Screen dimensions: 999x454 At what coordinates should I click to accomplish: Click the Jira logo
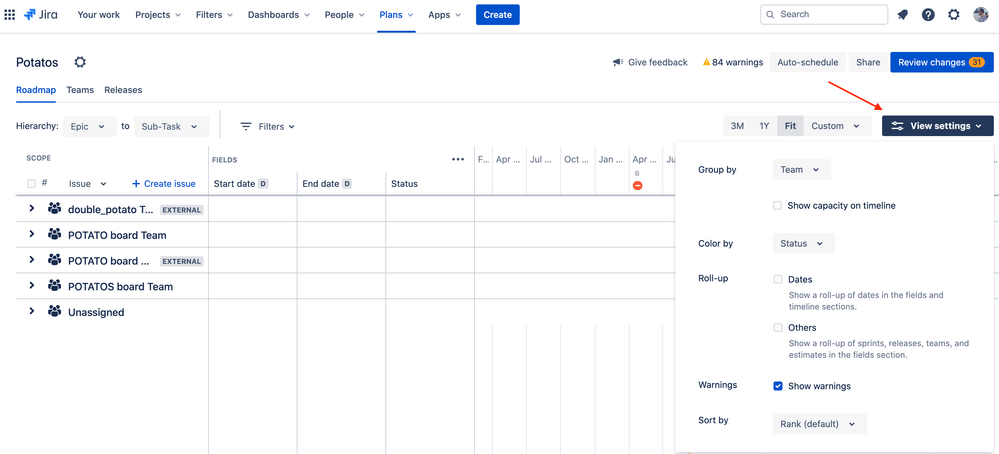click(41, 15)
